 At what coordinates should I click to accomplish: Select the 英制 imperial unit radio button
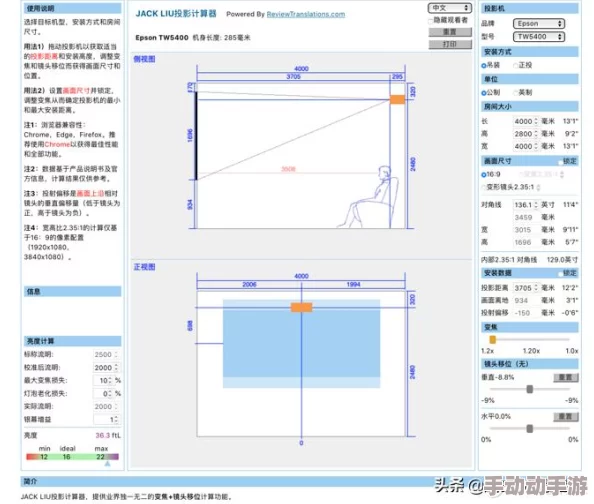point(515,93)
